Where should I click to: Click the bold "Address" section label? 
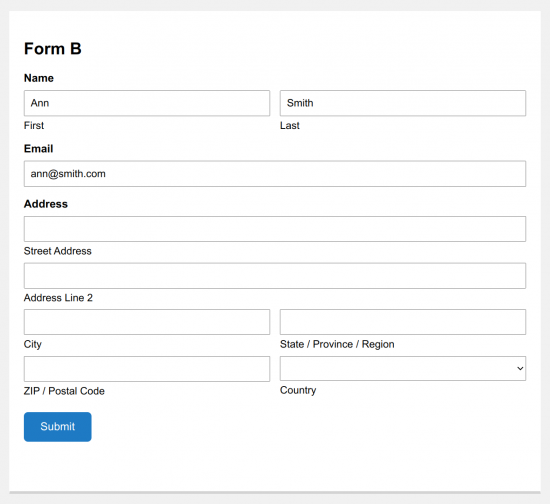pyautogui.click(x=46, y=204)
